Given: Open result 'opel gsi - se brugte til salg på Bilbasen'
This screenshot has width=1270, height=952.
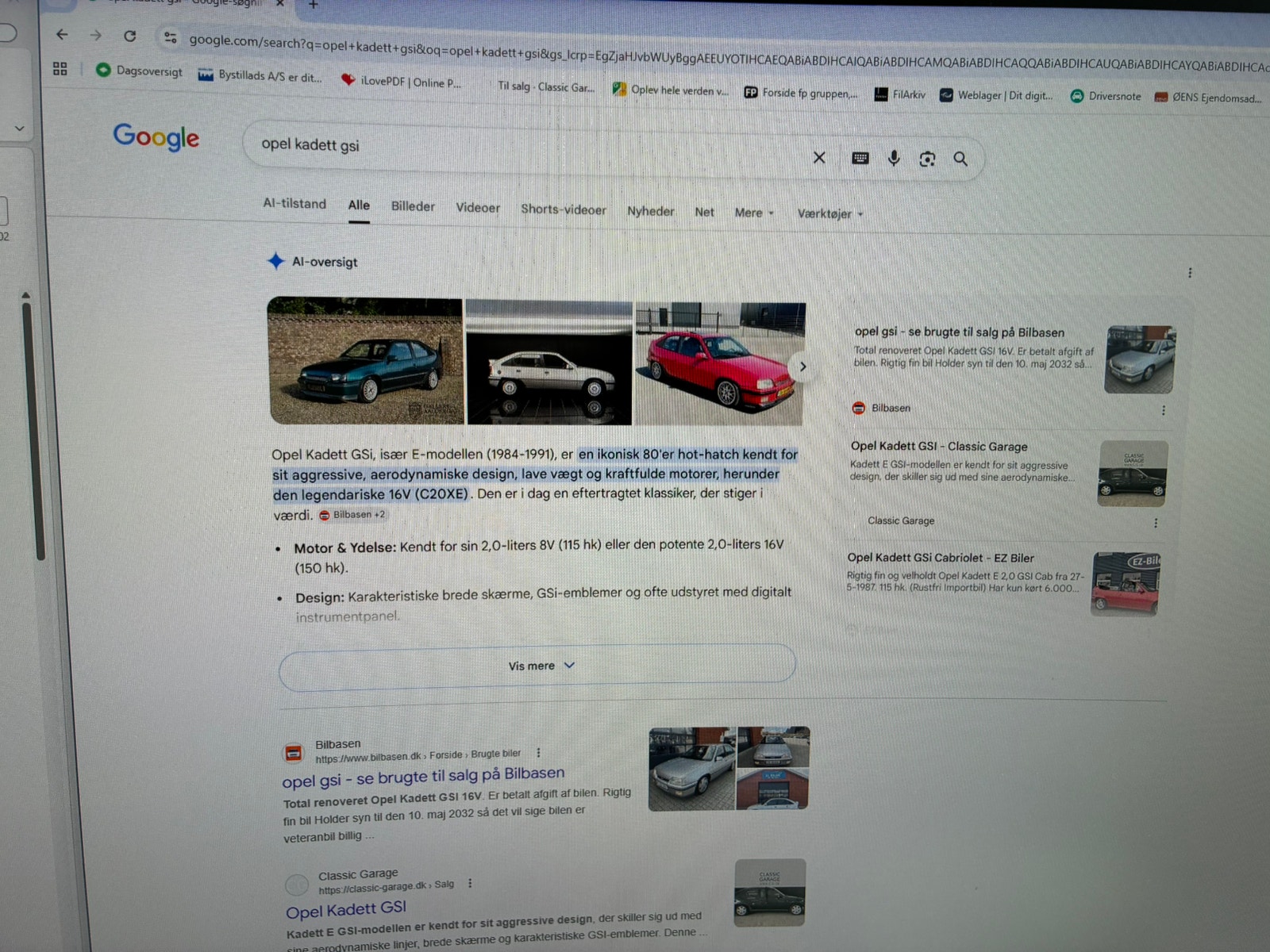Looking at the screenshot, I should [x=424, y=777].
